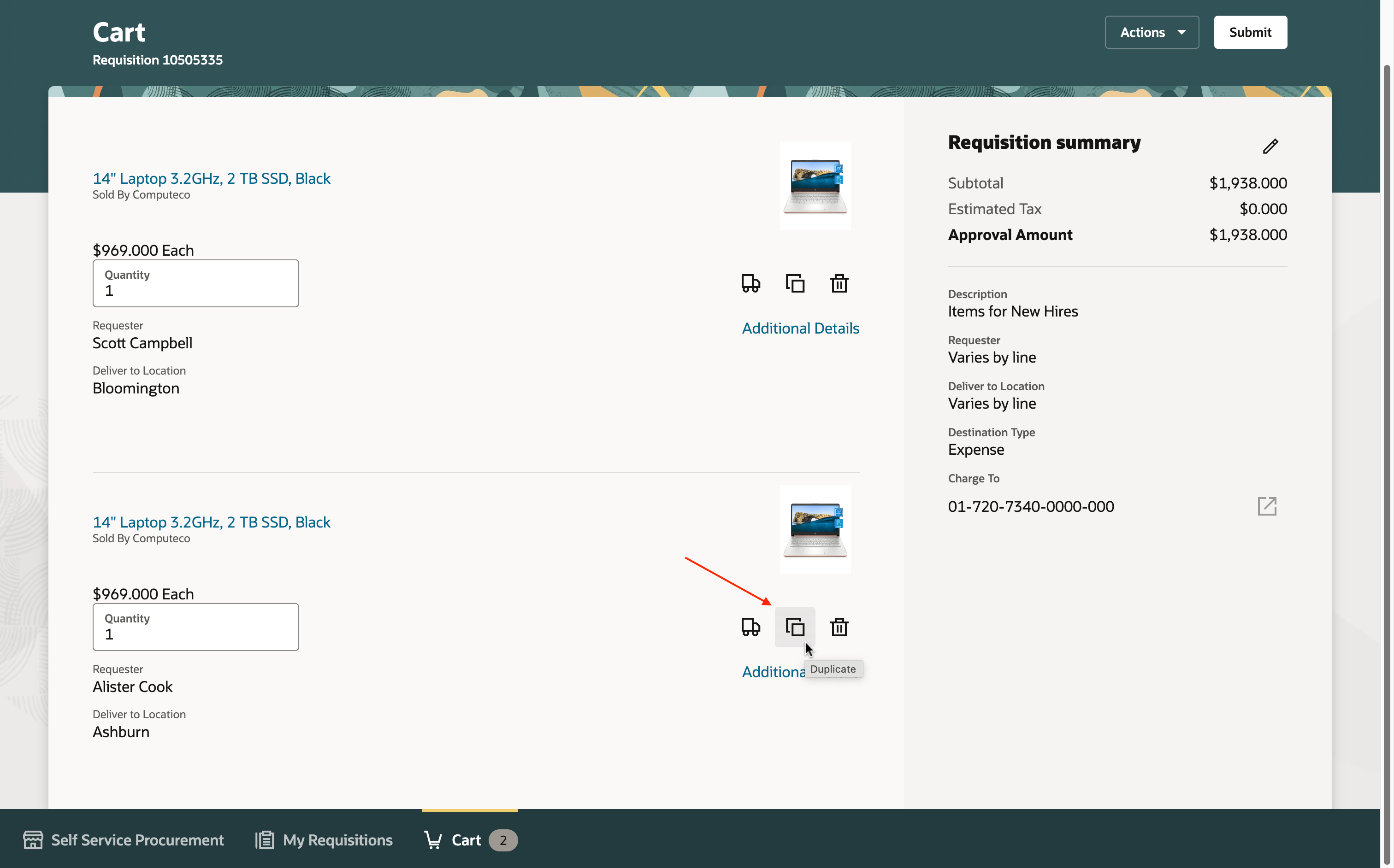Open Additional Details for the second laptop

(x=773, y=672)
